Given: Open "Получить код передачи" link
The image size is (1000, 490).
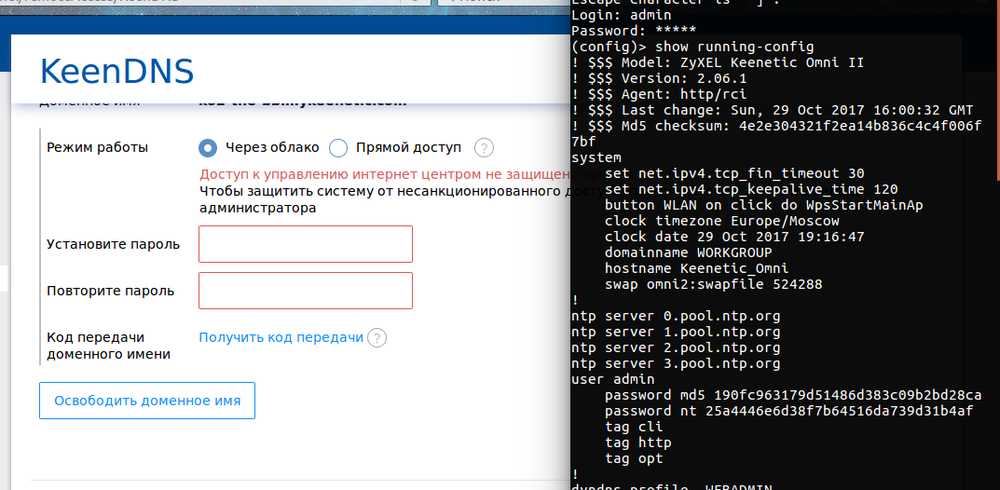Looking at the screenshot, I should (x=281, y=338).
